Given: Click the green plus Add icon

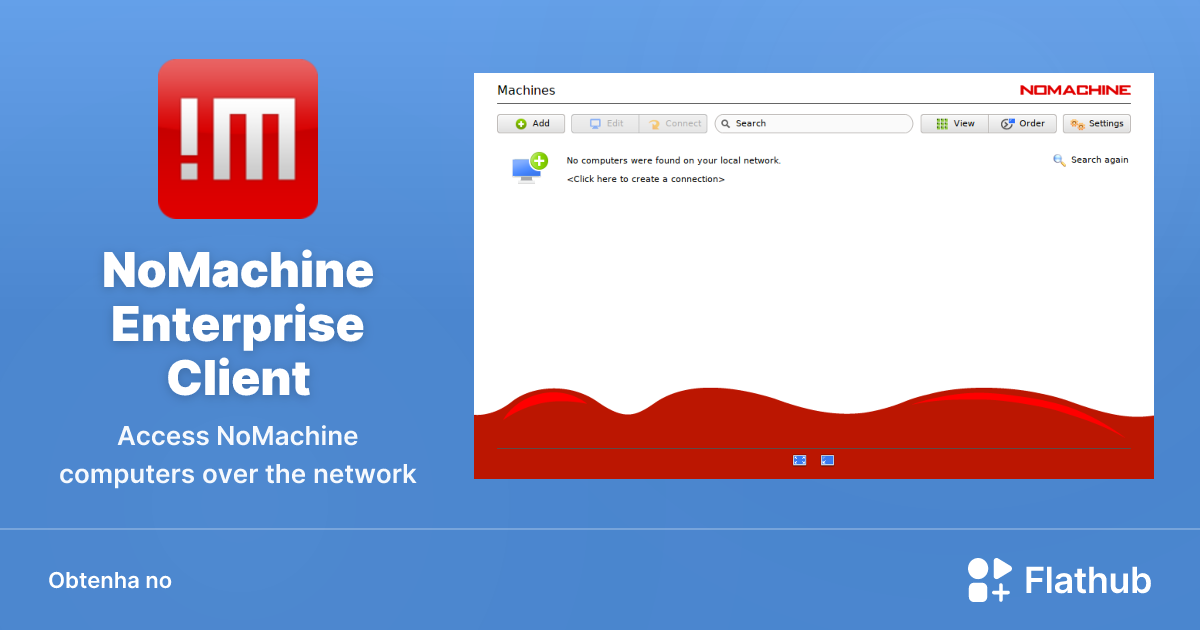Looking at the screenshot, I should [519, 123].
